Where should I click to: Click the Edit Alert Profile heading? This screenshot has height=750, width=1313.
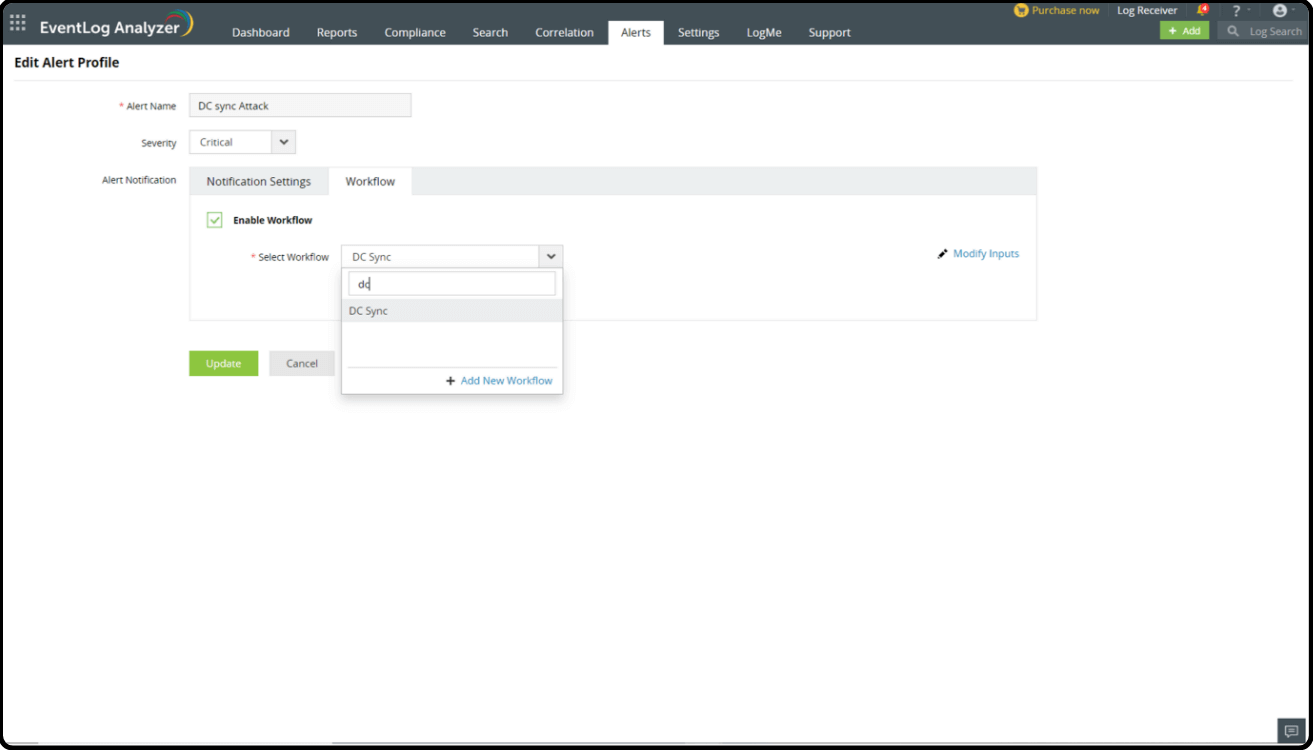pos(67,62)
